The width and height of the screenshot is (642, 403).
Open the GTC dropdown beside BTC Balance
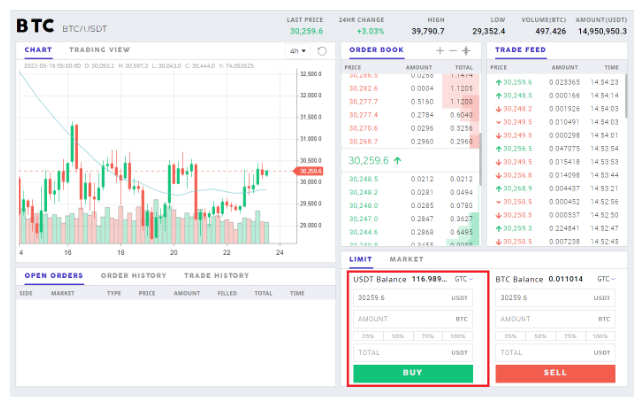tap(606, 279)
